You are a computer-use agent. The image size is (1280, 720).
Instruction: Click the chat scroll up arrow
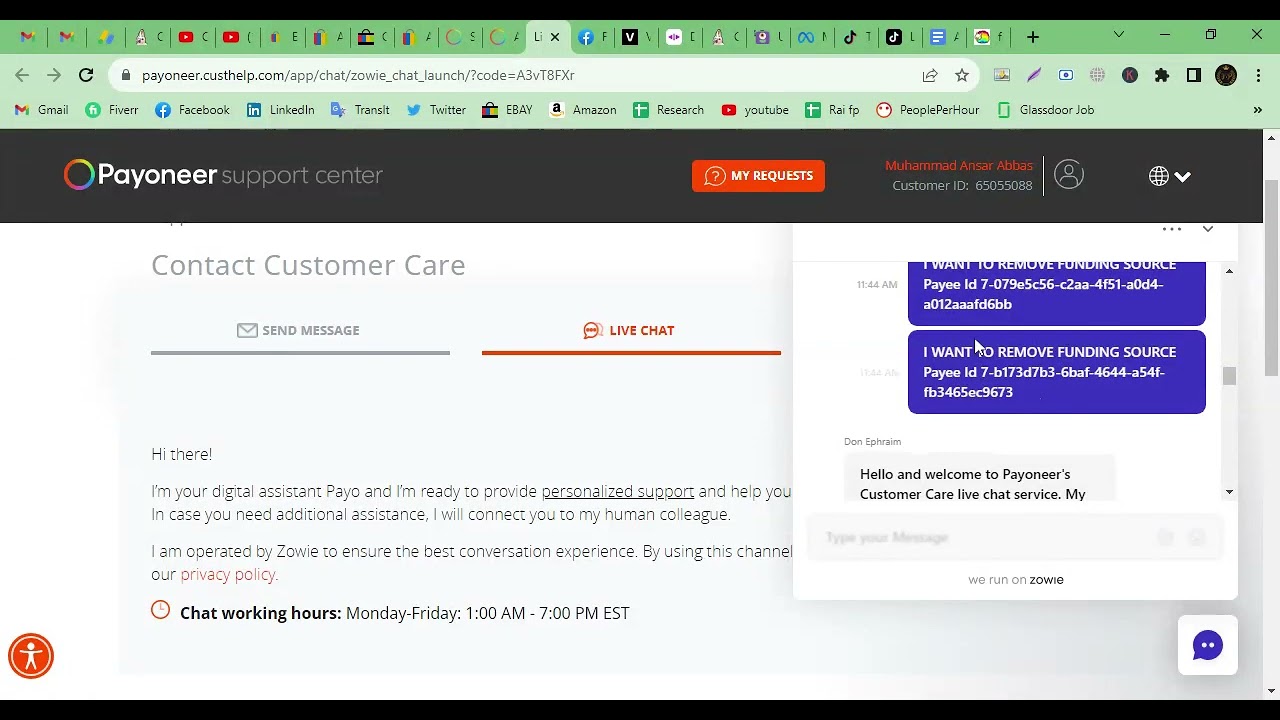1229,271
